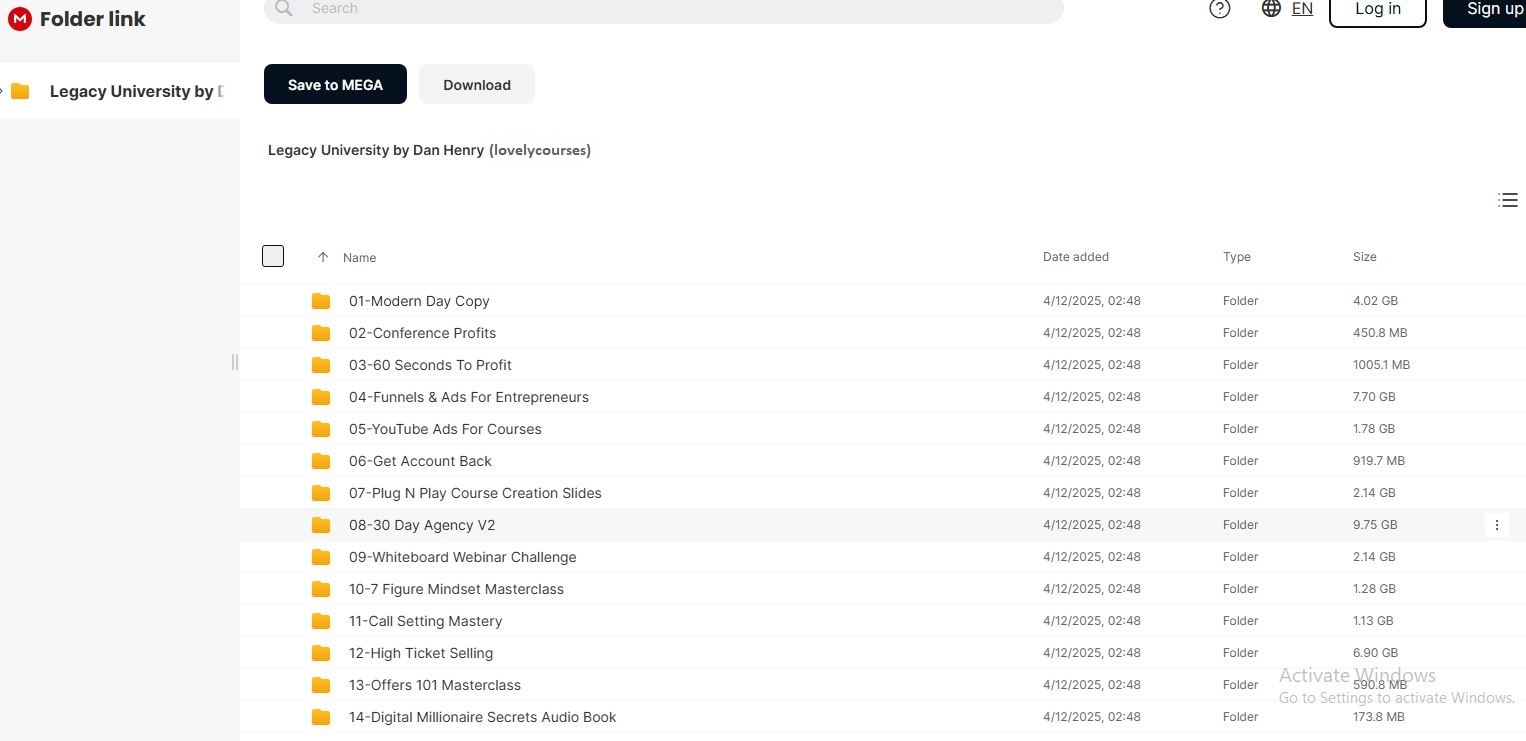Open three-dot options for 08-30 Day Agency V2
This screenshot has height=741, width=1526.
(x=1496, y=525)
